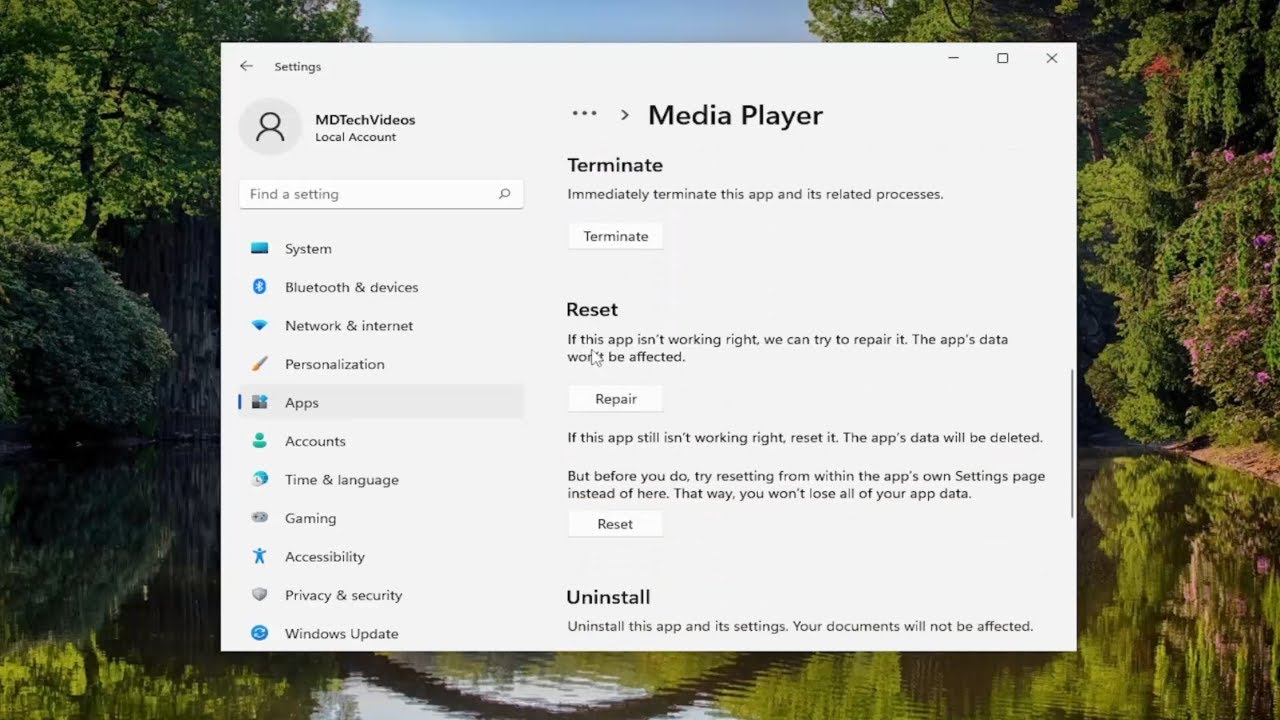Click the Accounts person icon in sidebar

pyautogui.click(x=260, y=441)
